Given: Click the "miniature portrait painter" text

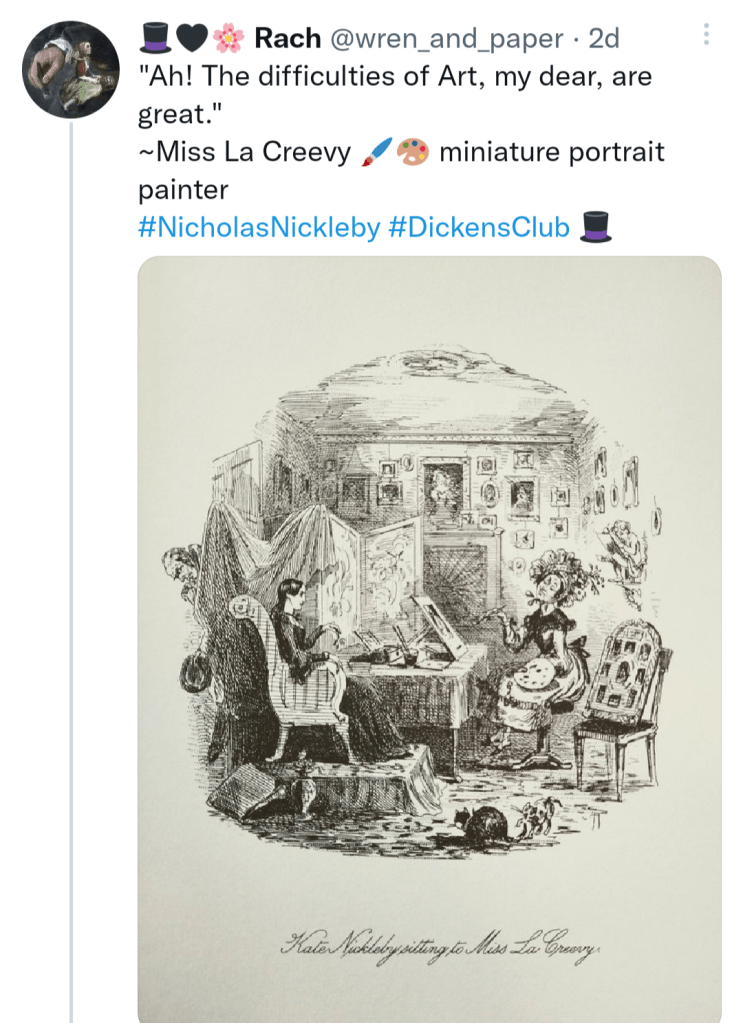Looking at the screenshot, I should (x=552, y=153).
